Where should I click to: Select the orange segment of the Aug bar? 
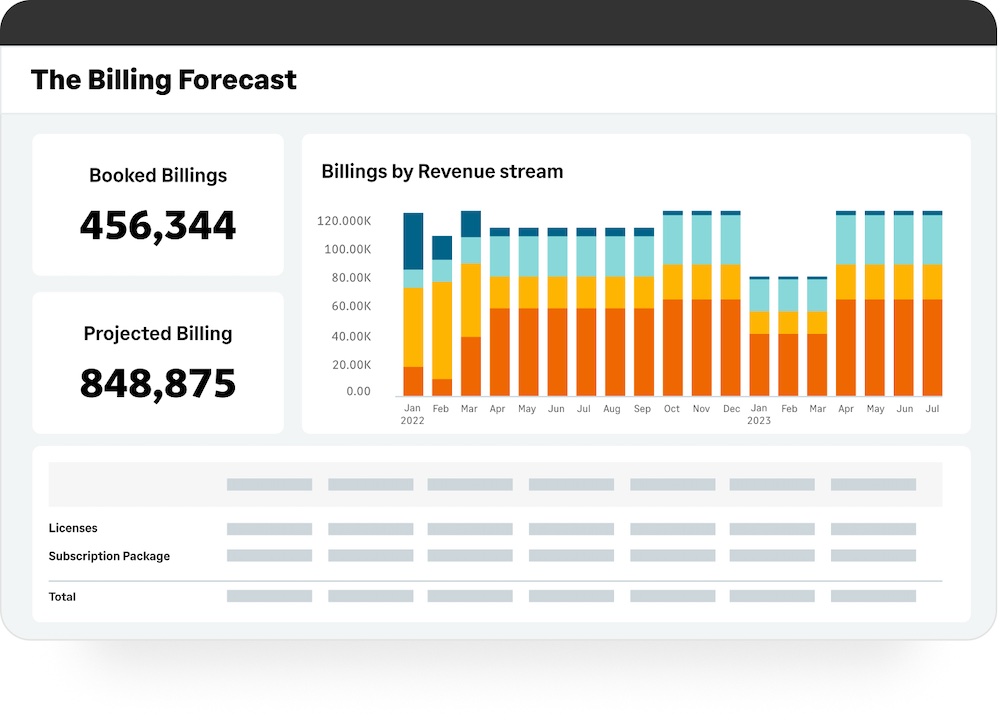pyautogui.click(x=615, y=351)
